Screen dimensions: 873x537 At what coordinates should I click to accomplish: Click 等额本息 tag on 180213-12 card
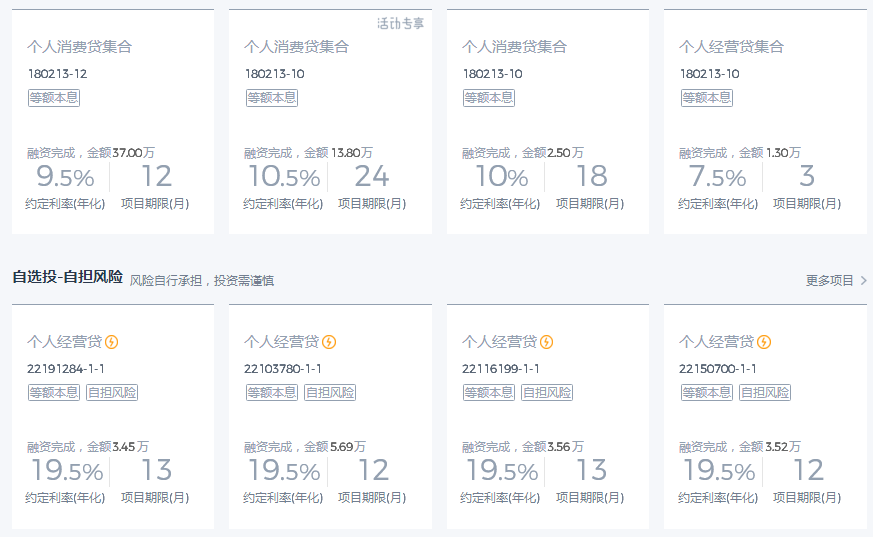[54, 98]
